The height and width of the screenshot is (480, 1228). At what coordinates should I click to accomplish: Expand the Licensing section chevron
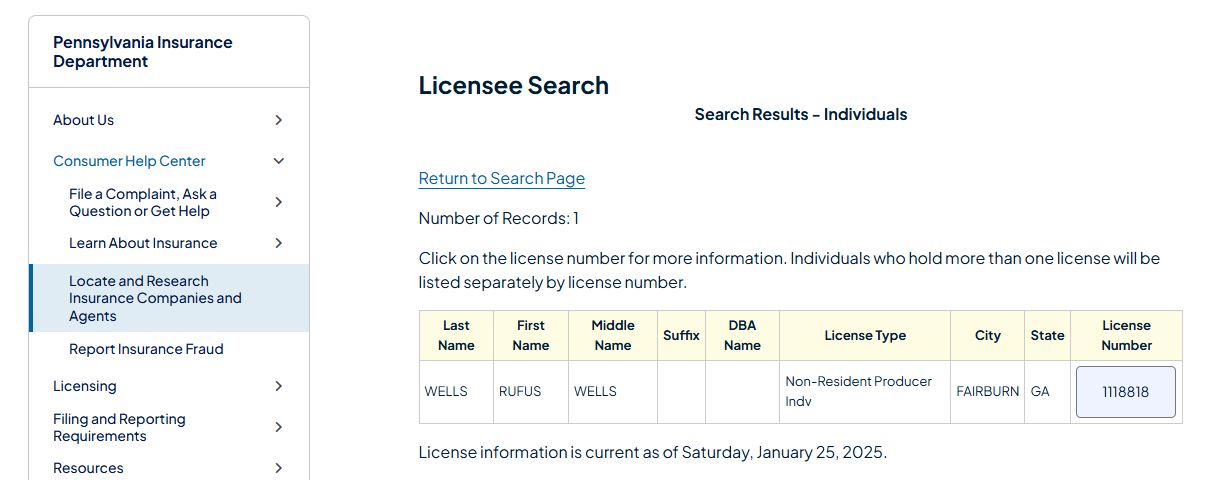pyautogui.click(x=279, y=386)
